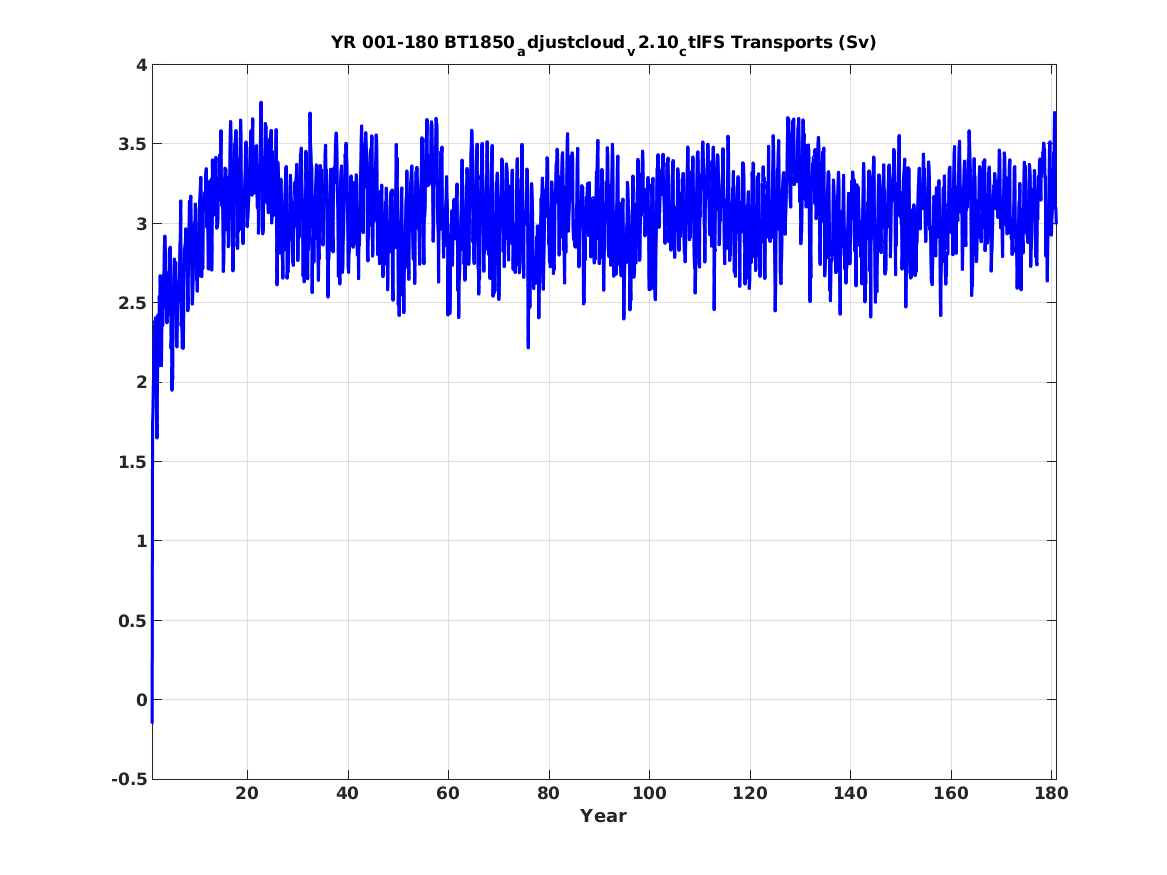The image size is (1167, 875).
Task: Click the 'Year' x-axis label
Action: [x=604, y=816]
